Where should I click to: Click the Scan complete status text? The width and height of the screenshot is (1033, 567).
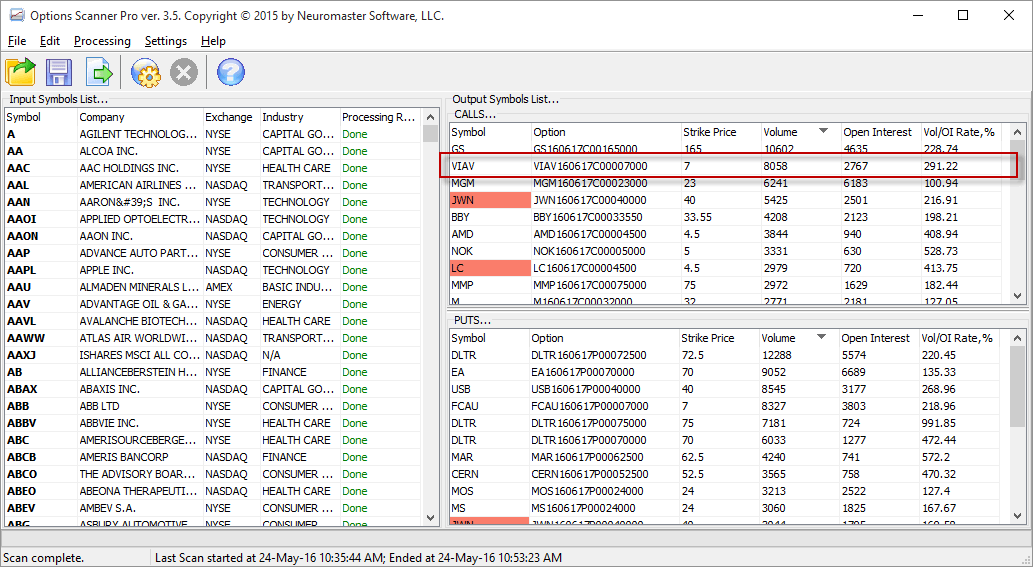(x=44, y=558)
